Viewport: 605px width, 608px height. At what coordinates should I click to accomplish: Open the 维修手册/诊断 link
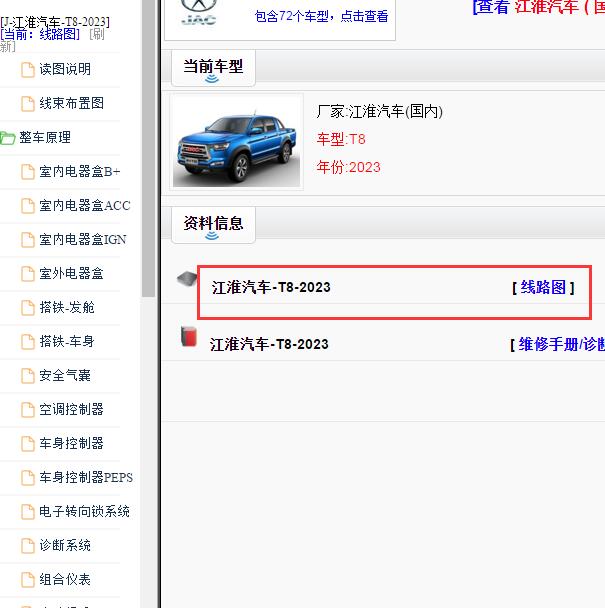click(x=562, y=344)
